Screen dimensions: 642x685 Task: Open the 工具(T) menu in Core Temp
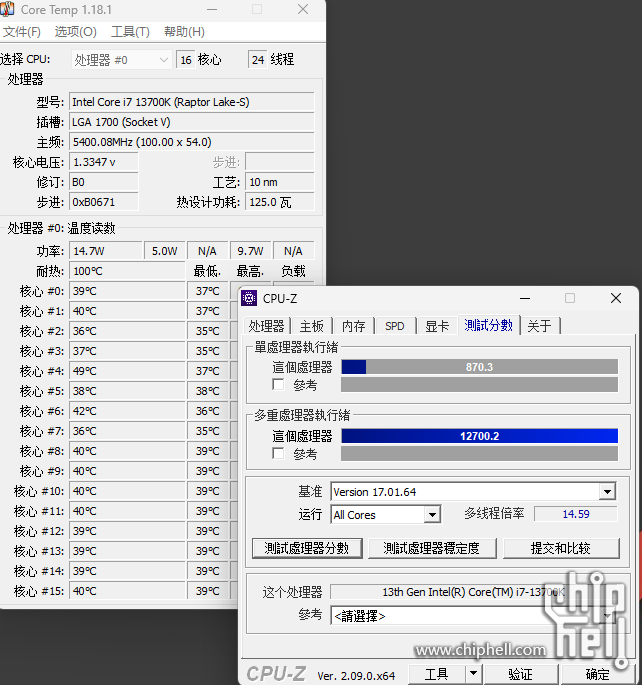coord(130,32)
